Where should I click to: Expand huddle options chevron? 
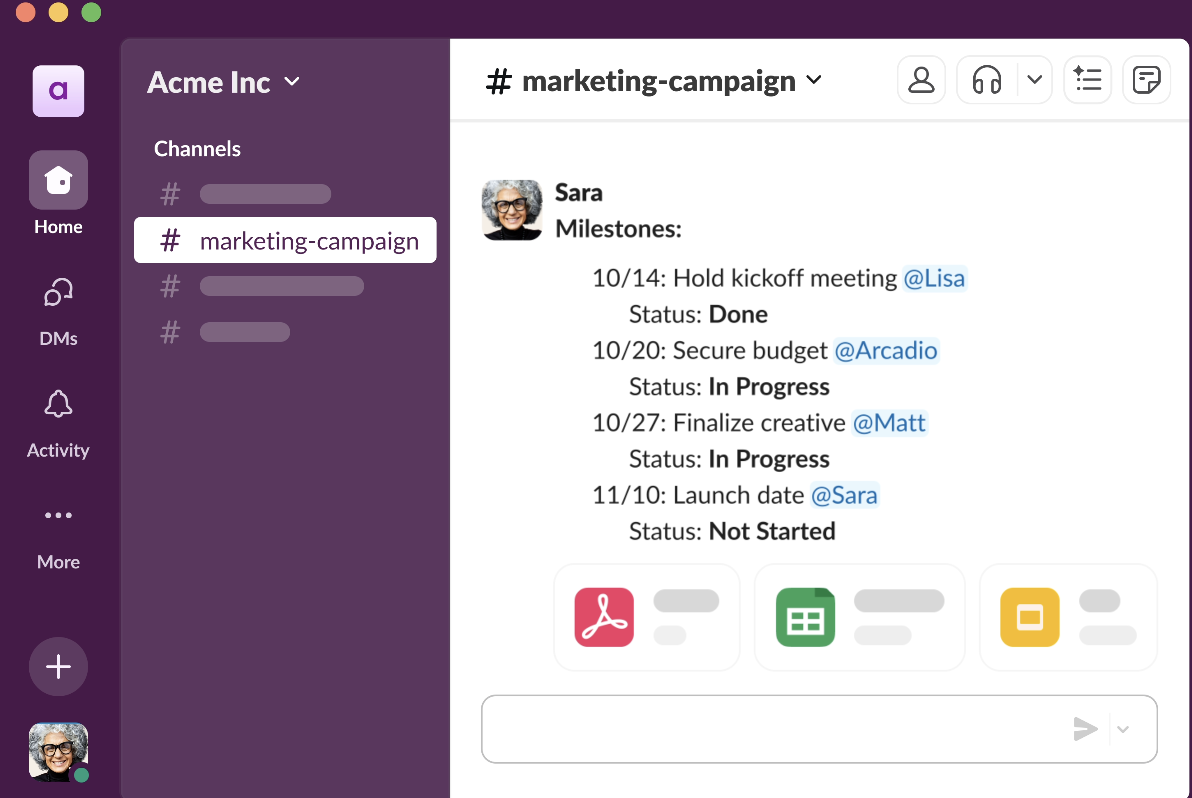[1034, 80]
